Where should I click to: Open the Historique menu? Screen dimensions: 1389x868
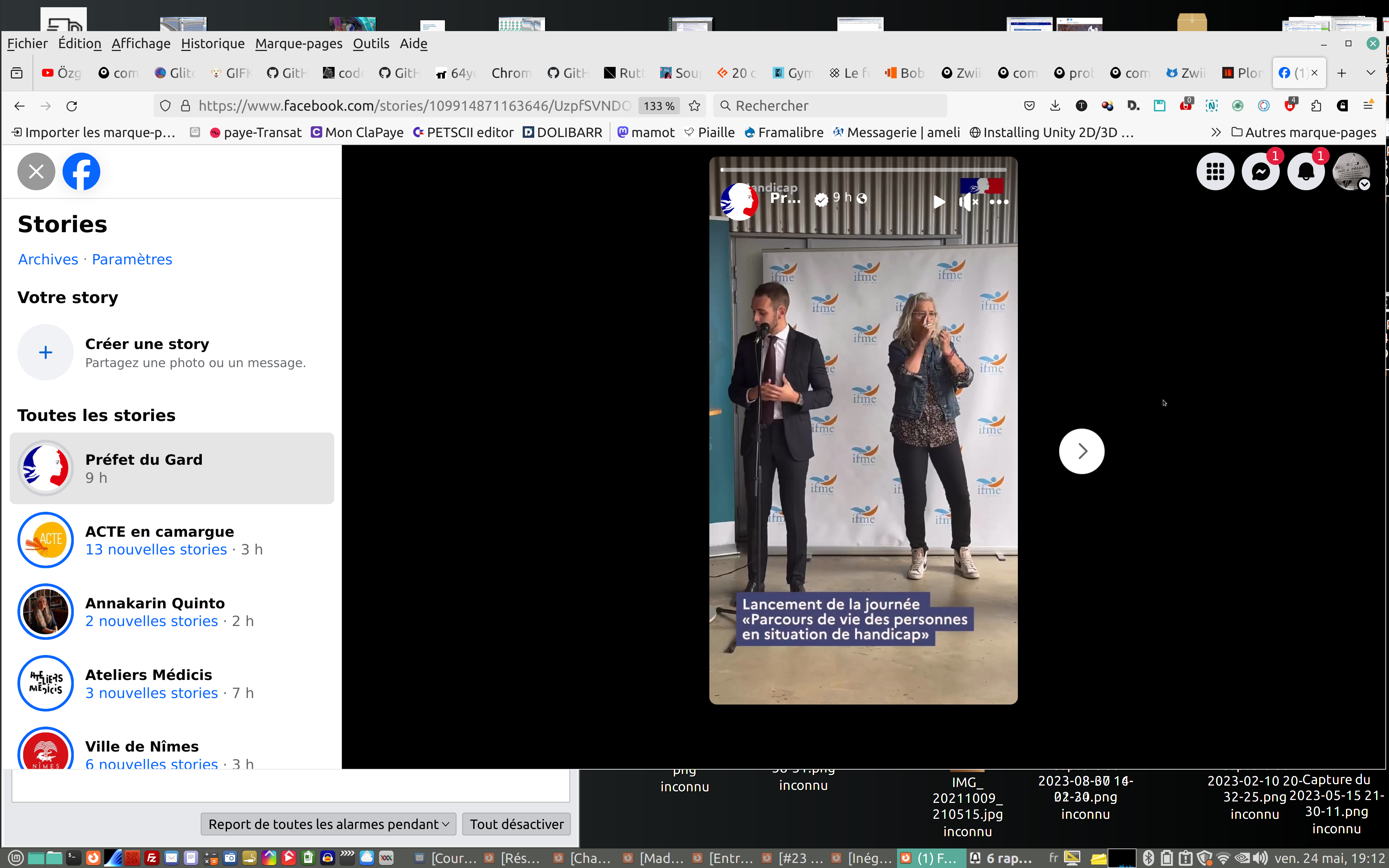tap(212, 44)
